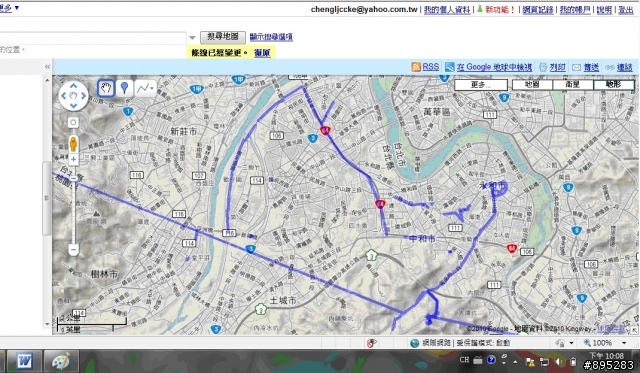Select the hand pan tool on the map toolbar
Image resolution: width=640 pixels, height=373 pixels.
coord(106,88)
